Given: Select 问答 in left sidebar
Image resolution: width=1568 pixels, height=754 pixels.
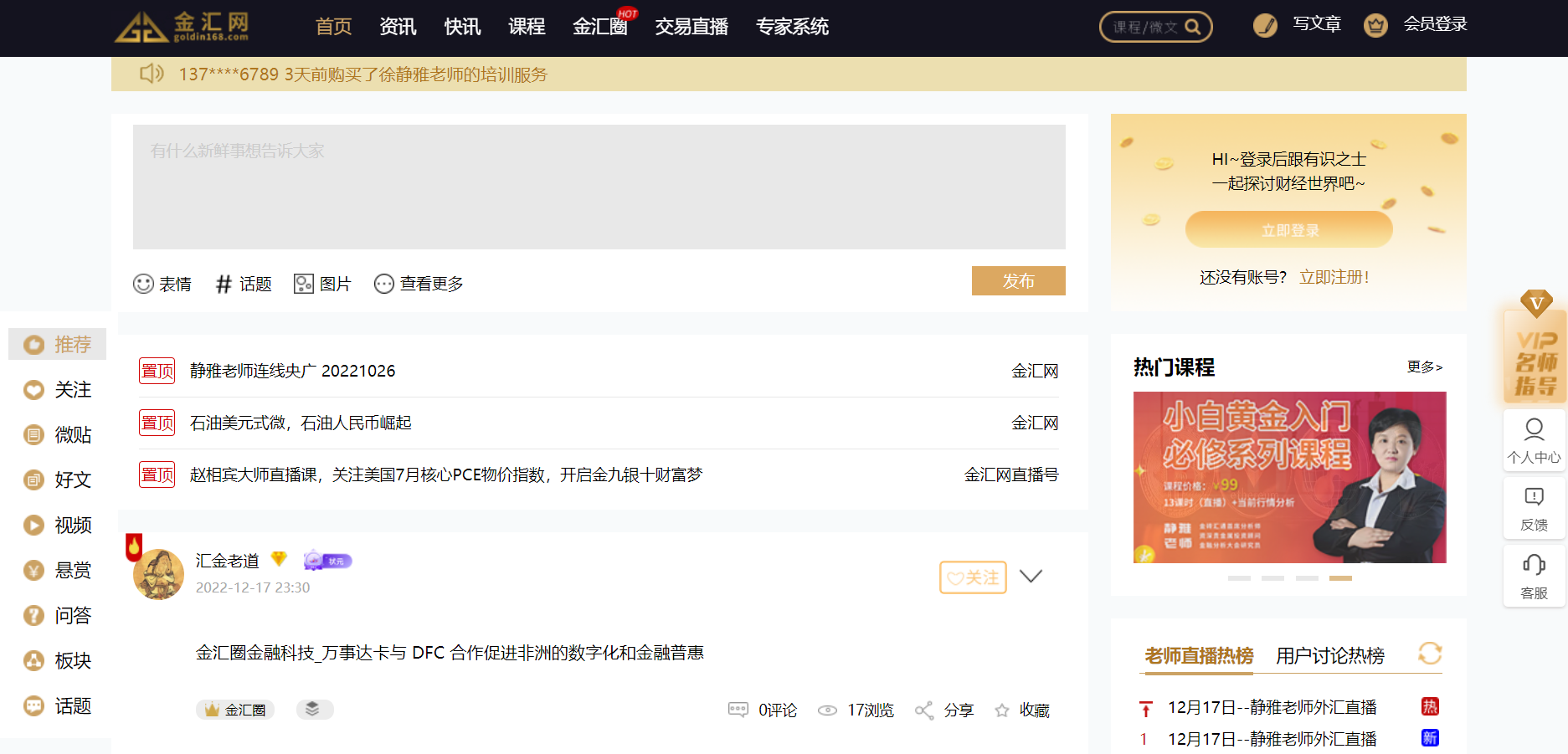Looking at the screenshot, I should coord(58,615).
